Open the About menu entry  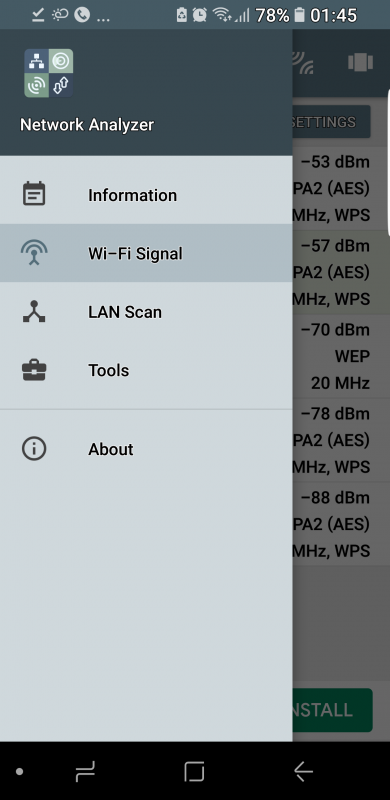coord(146,449)
